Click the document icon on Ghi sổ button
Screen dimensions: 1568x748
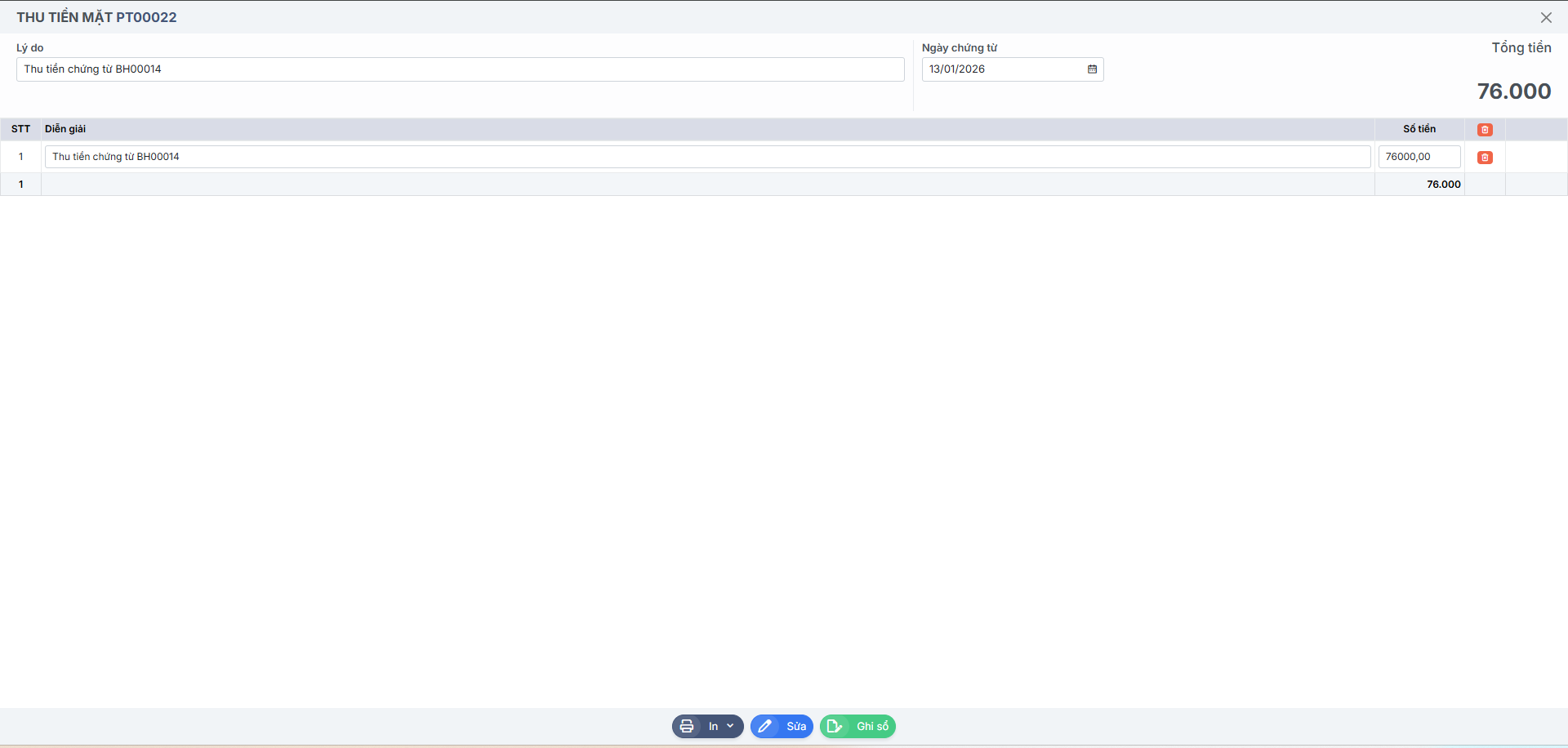tap(835, 726)
